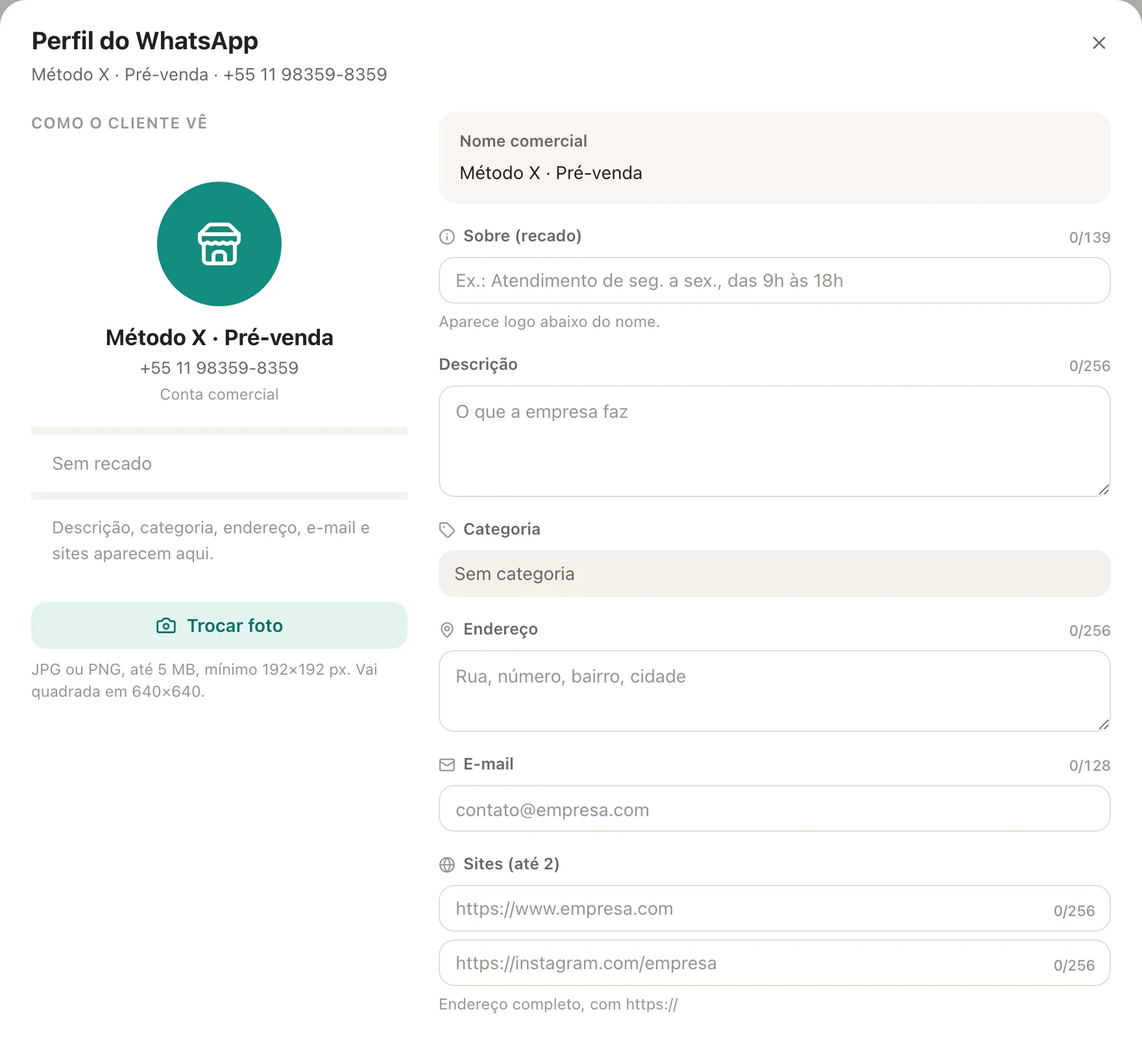Click the Nome comercial field
Image resolution: width=1142 pixels, height=1064 pixels.
[x=775, y=158]
